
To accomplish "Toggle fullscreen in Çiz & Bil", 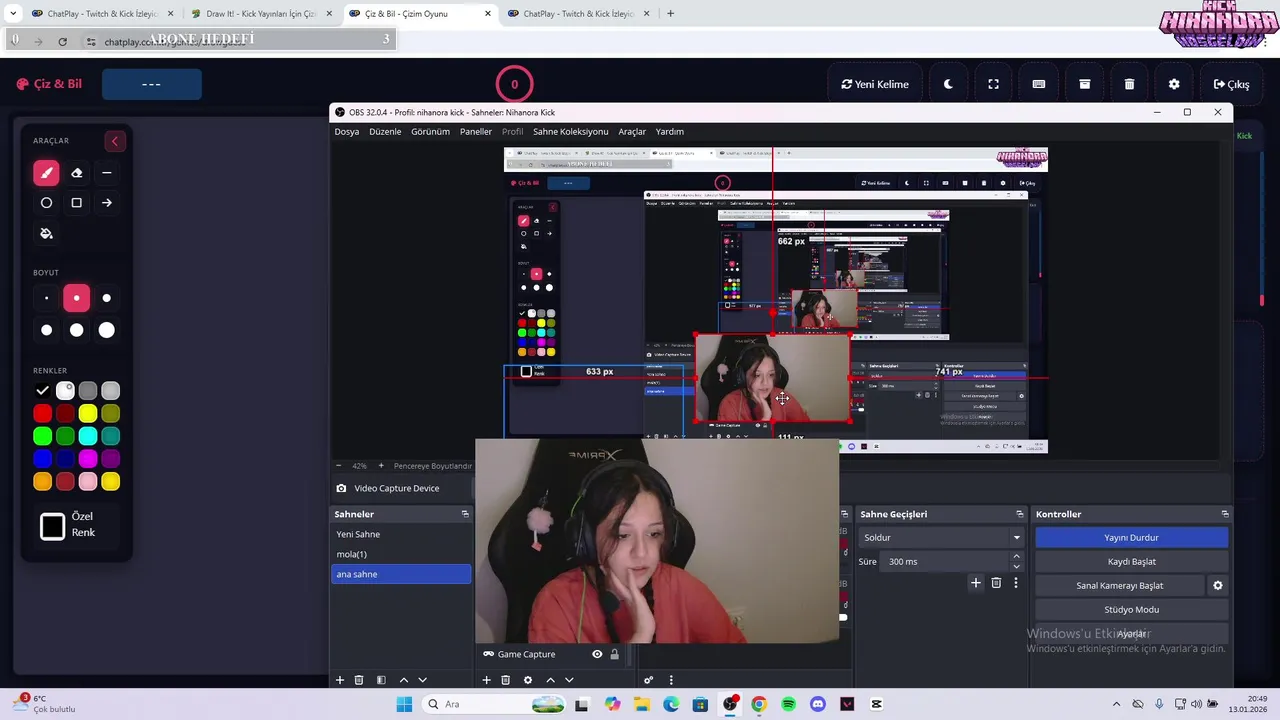I will [993, 84].
